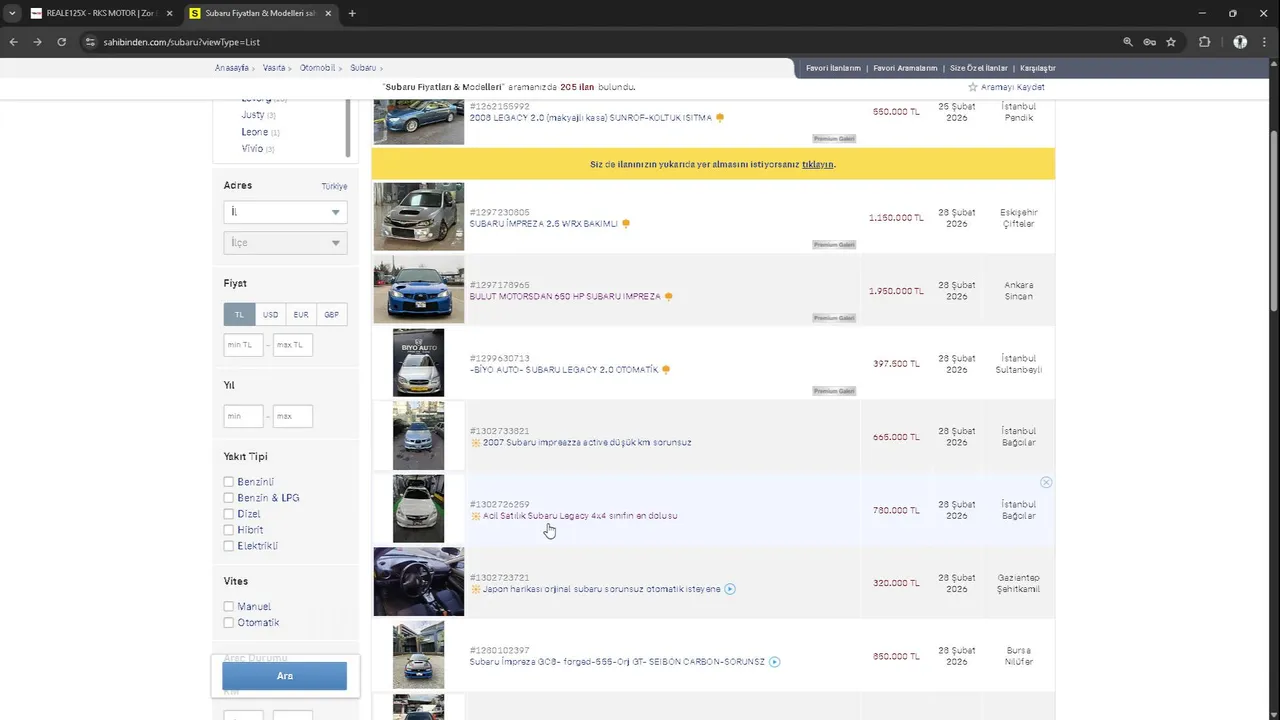Image resolution: width=1280 pixels, height=720 pixels.
Task: Tick the Benzinli fuel checkbox
Action: (x=229, y=482)
